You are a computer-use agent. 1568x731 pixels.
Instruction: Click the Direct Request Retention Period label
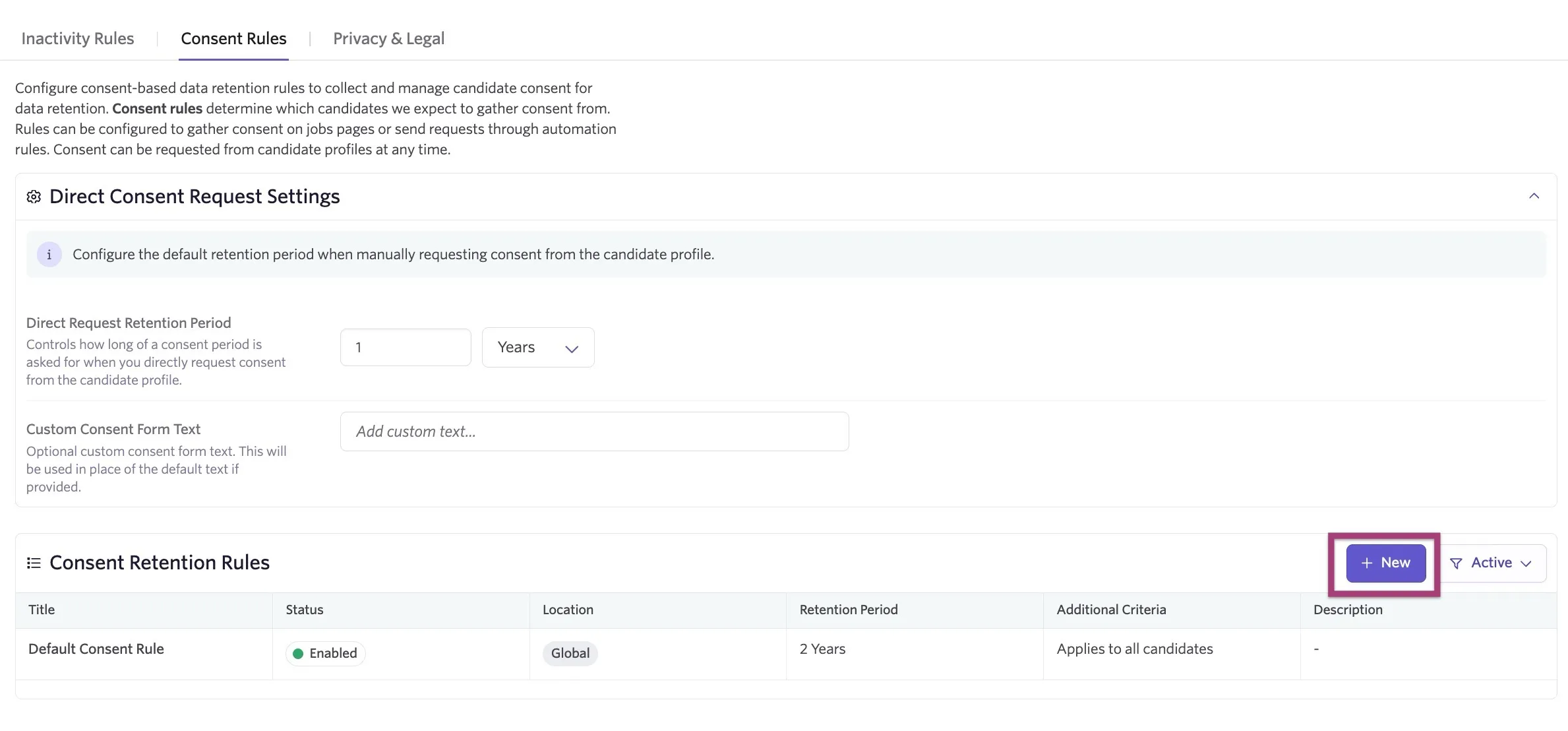pyautogui.click(x=129, y=323)
